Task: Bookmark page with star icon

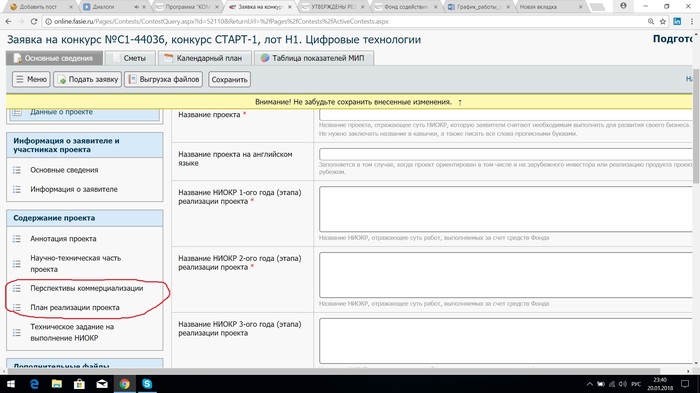Action: point(663,21)
